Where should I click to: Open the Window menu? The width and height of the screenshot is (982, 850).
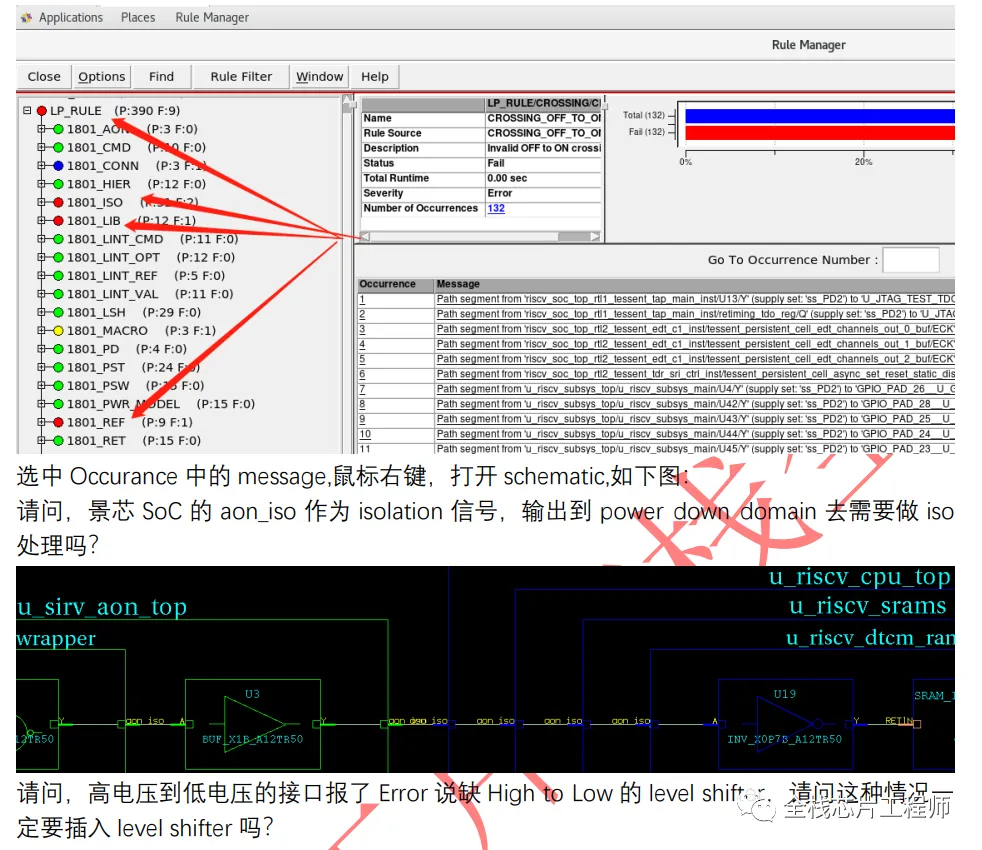pyautogui.click(x=319, y=76)
